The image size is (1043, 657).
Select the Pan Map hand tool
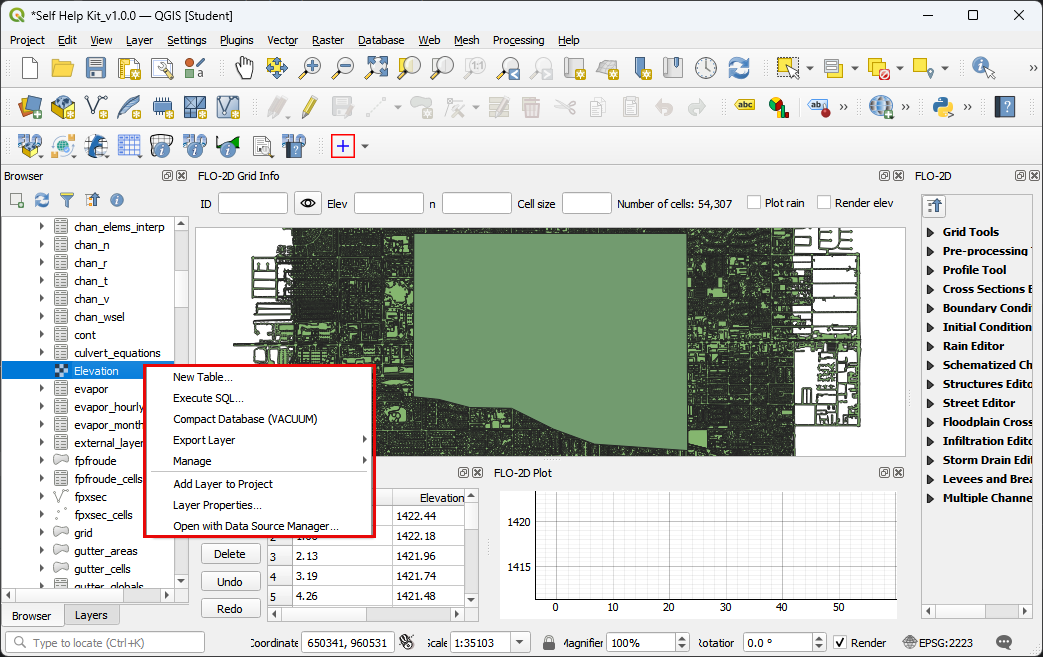[x=244, y=68]
